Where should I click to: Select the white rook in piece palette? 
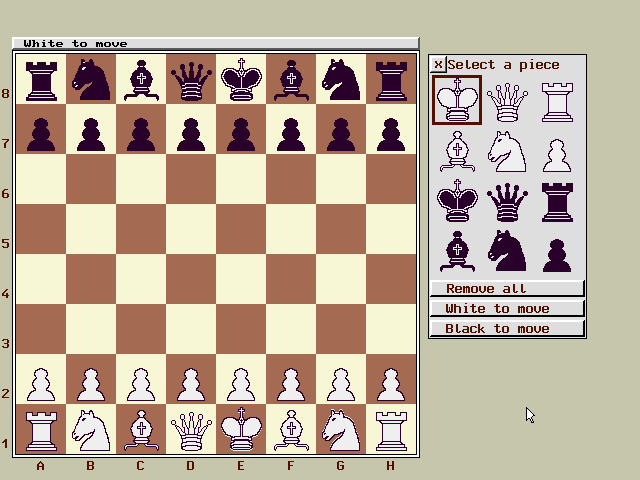[x=558, y=102]
